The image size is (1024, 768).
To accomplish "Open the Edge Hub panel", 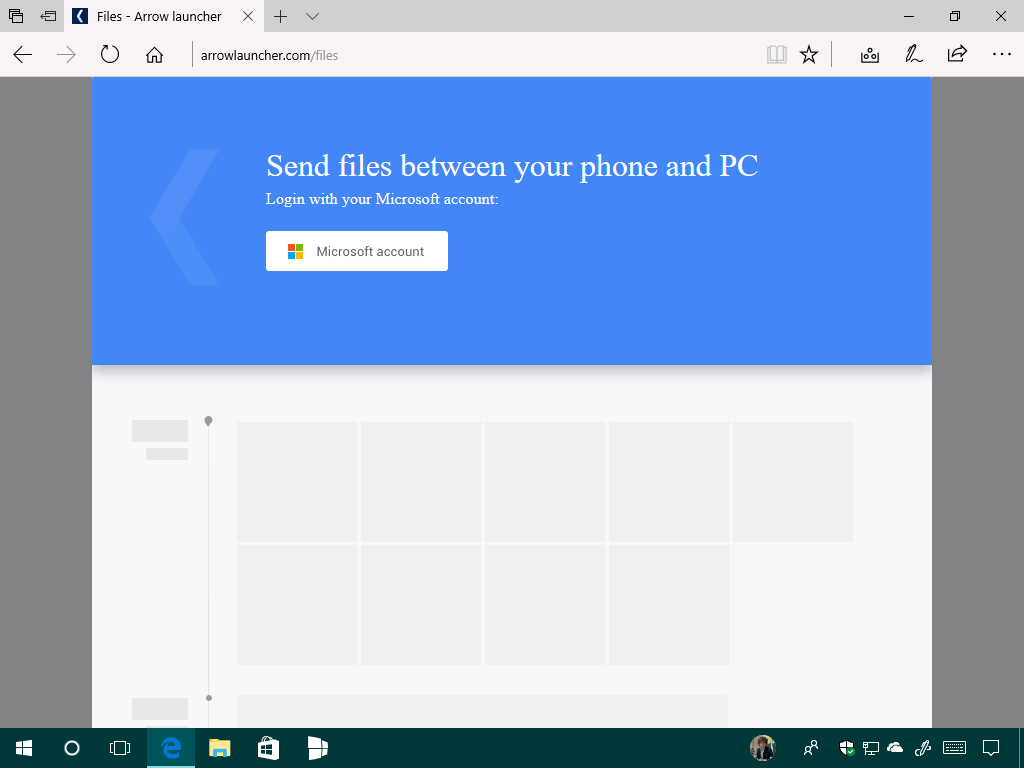I will click(x=869, y=55).
